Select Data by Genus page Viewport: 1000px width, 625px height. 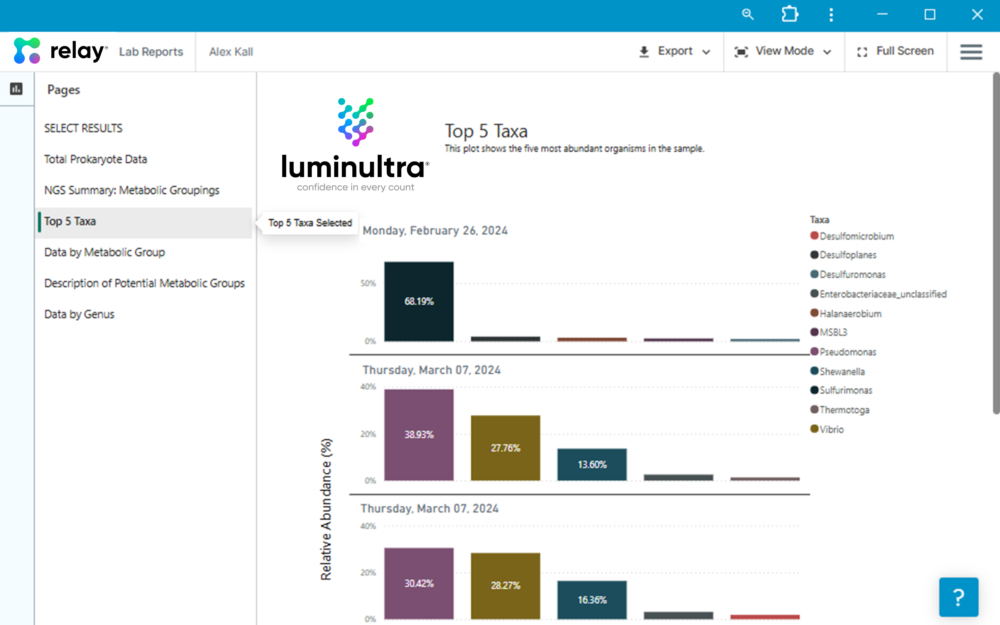click(x=79, y=314)
